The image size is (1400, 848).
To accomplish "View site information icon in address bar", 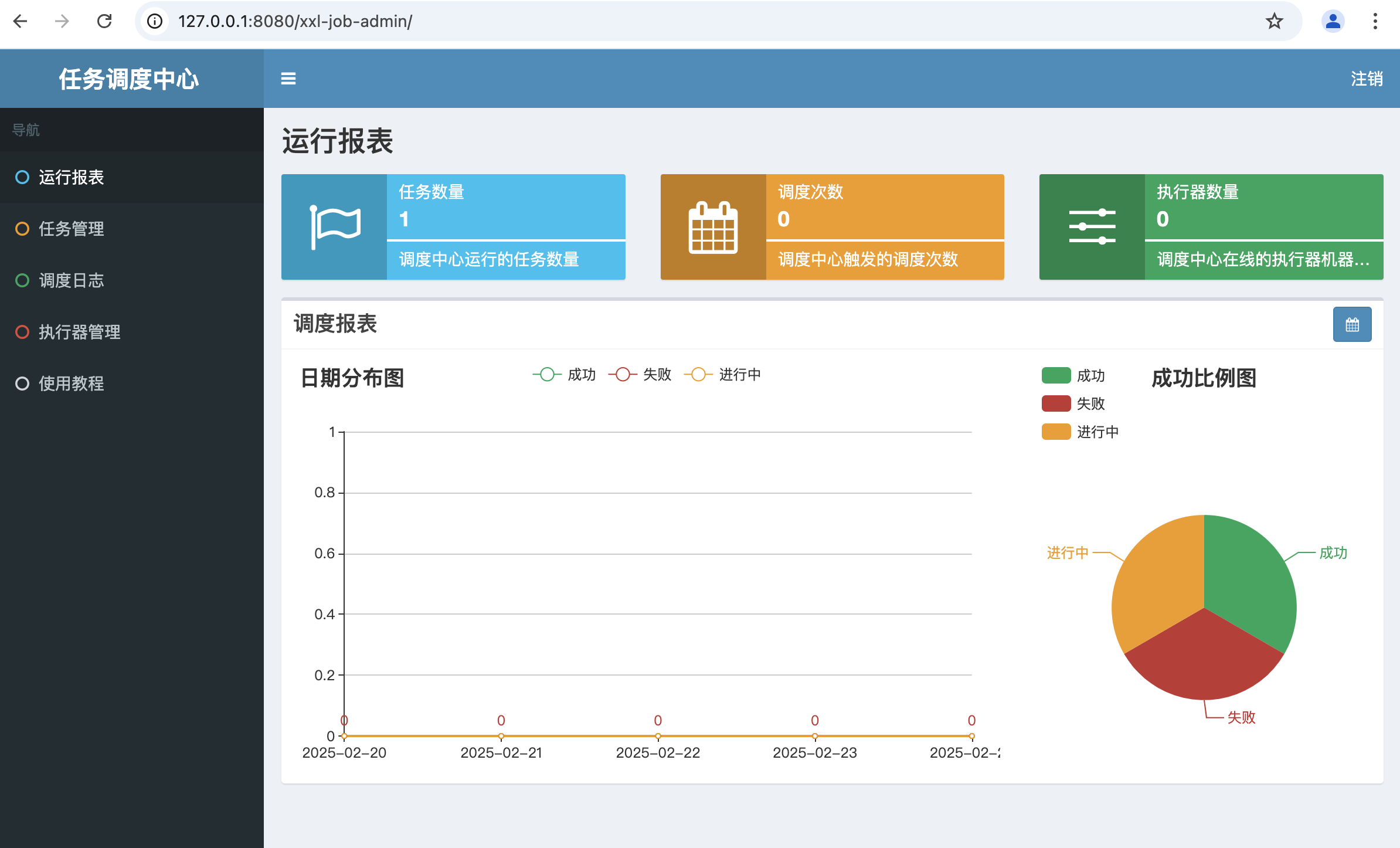I will pyautogui.click(x=155, y=22).
